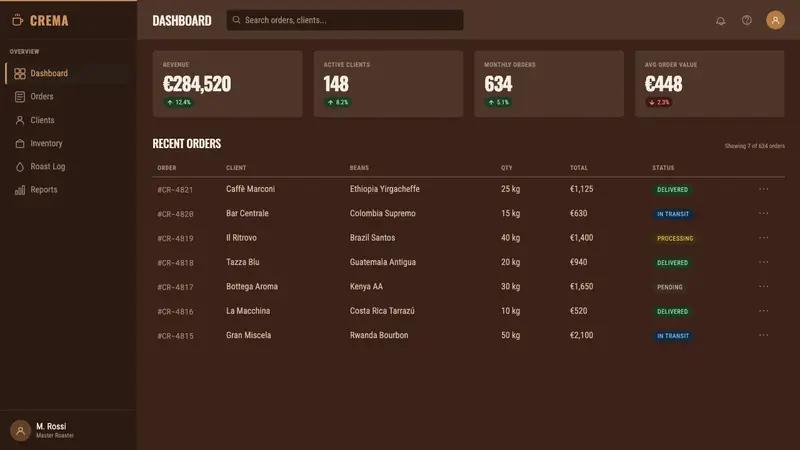This screenshot has height=450, width=800.
Task: Focus the Search orders, clients field
Action: (x=345, y=20)
